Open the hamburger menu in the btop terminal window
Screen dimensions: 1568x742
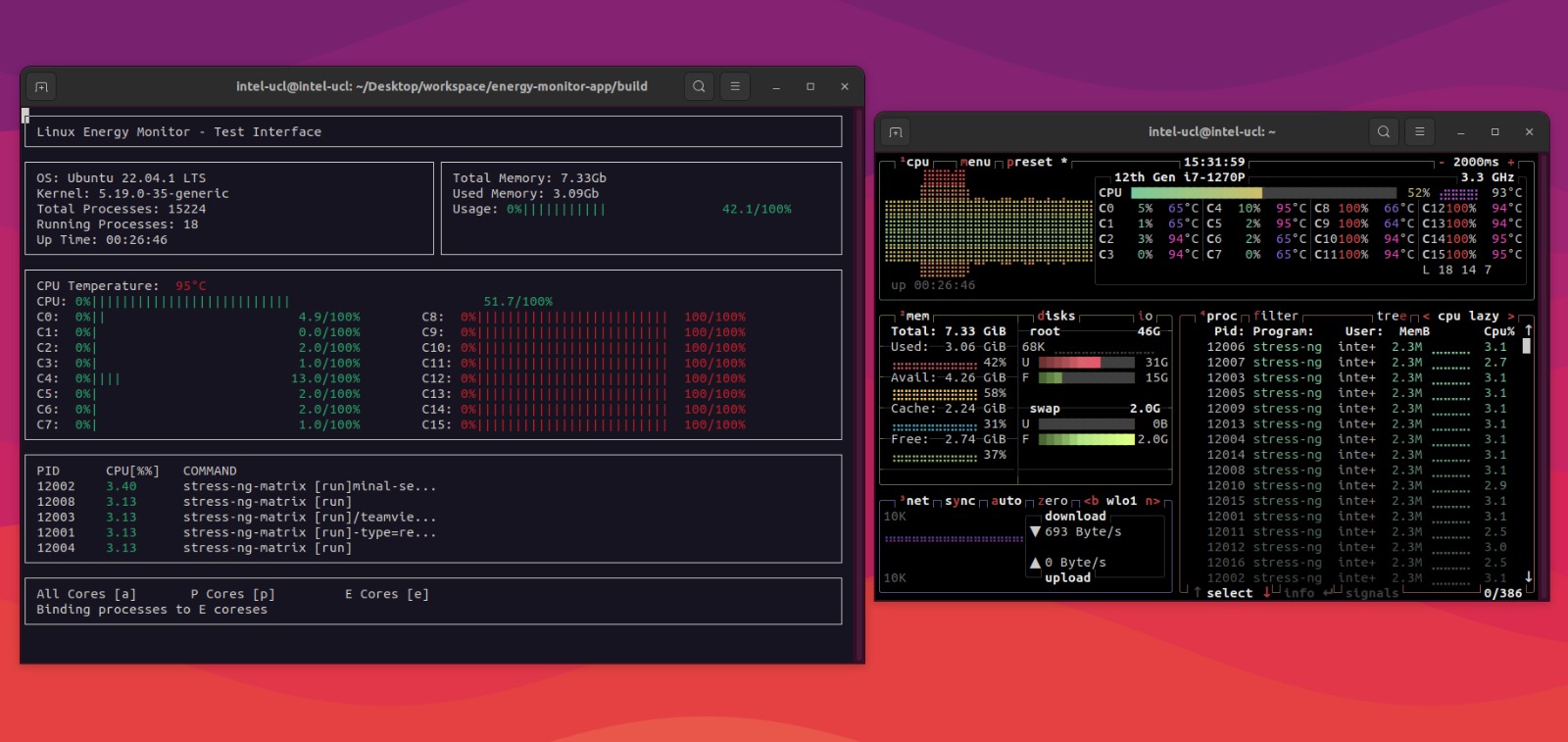tap(1420, 131)
